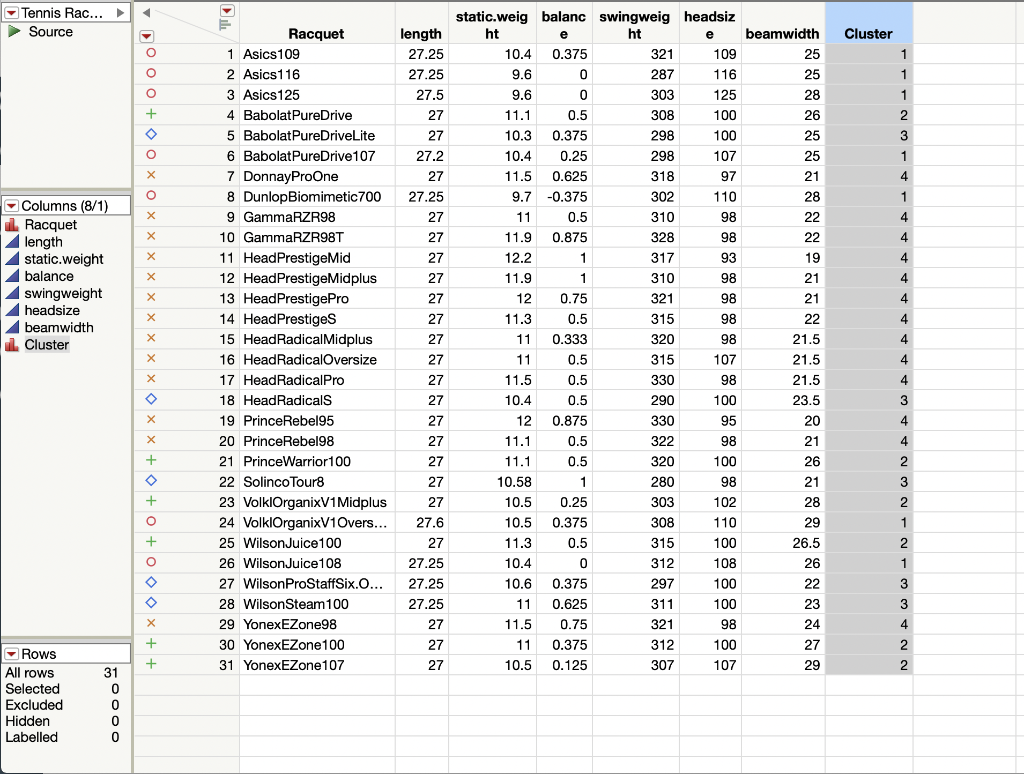This screenshot has height=774, width=1024.
Task: Click the PrinceWarrior100 cell
Action: (296, 462)
